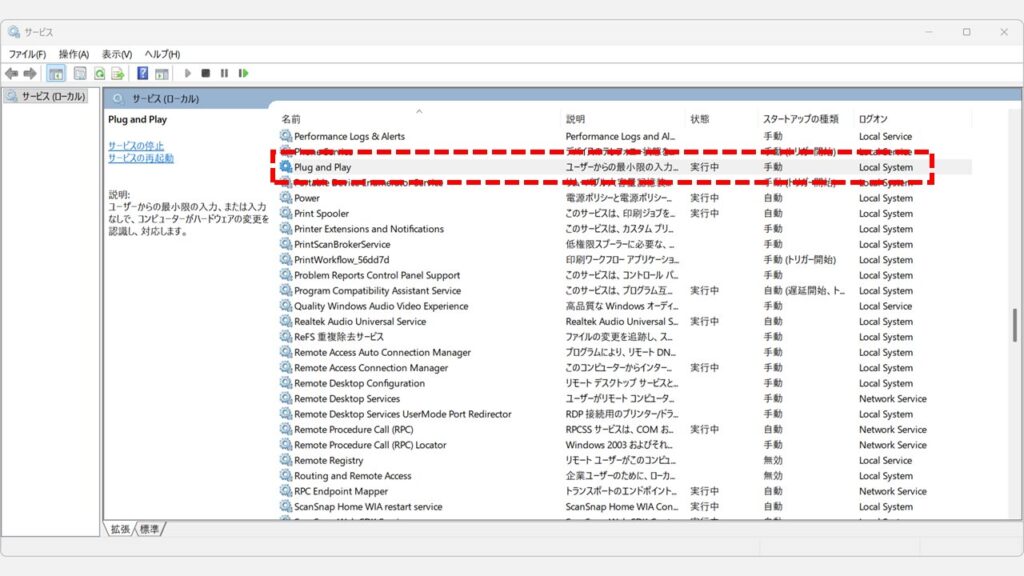Open the ファイル(F) menu
Screen dimensions: 1024x576
pos(27,54)
